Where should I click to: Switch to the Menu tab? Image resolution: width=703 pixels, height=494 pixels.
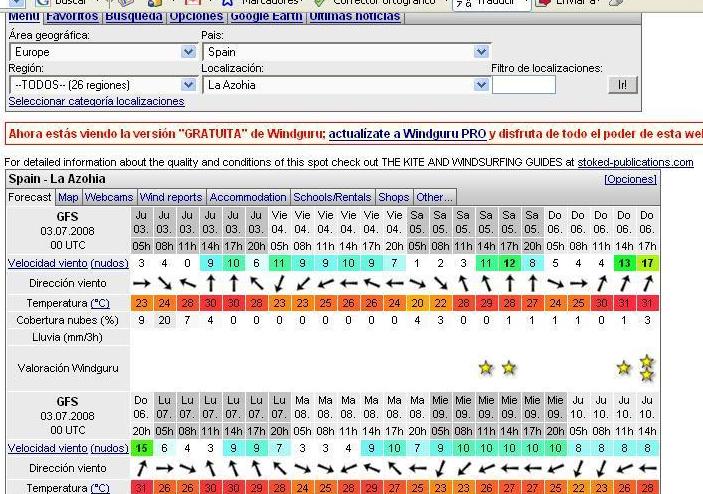click(x=23, y=17)
